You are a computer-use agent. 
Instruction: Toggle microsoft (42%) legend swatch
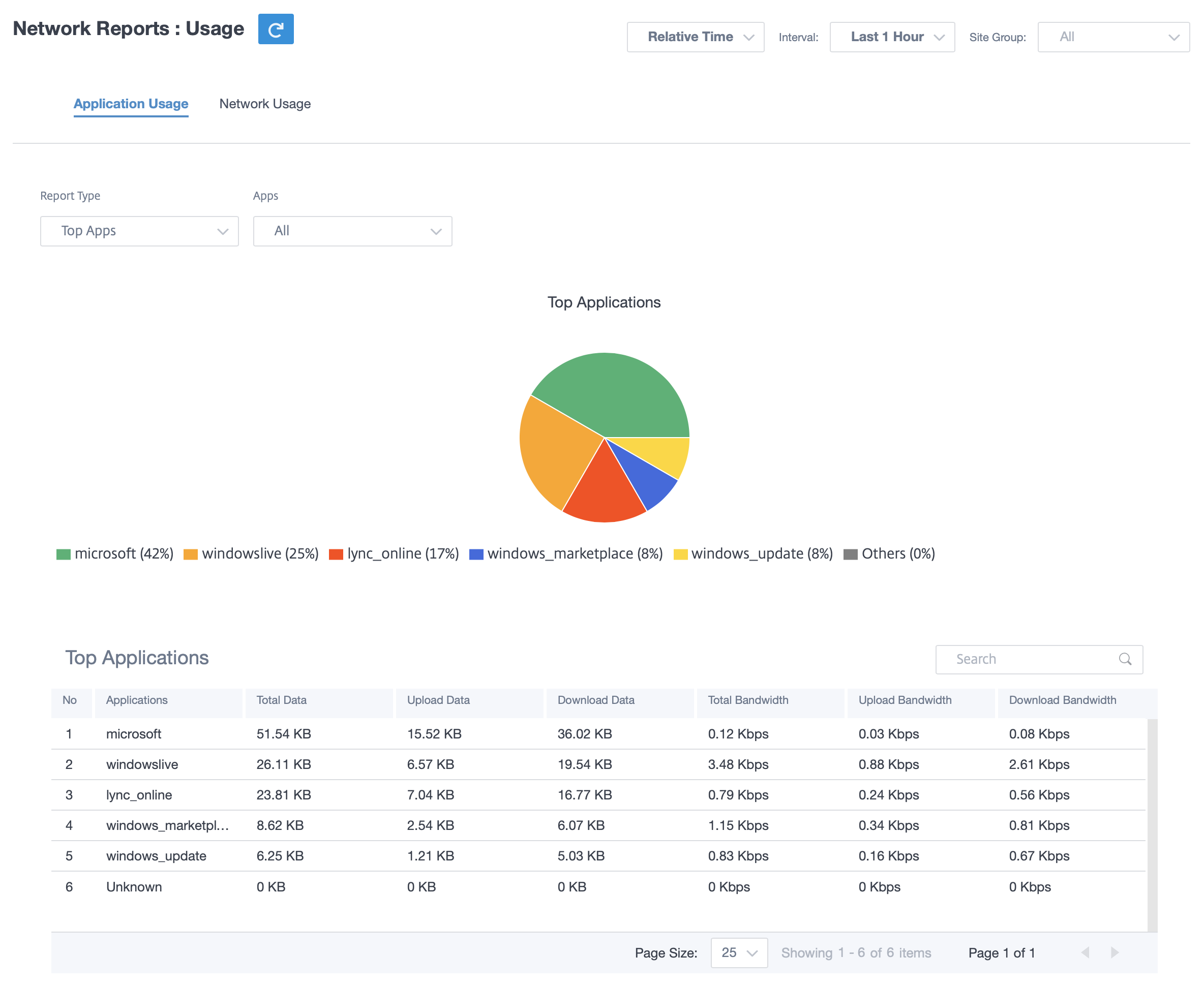pos(64,554)
